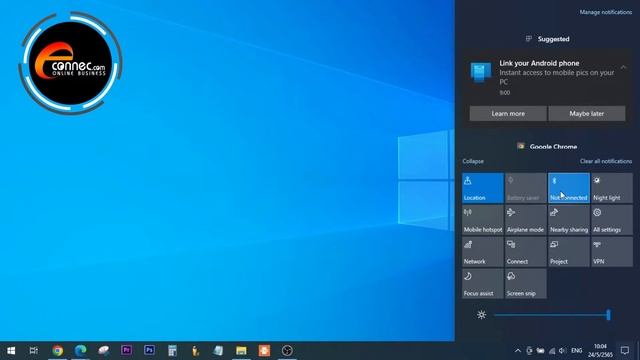Collapse the Link your Android phone notification chevron

pos(623,67)
